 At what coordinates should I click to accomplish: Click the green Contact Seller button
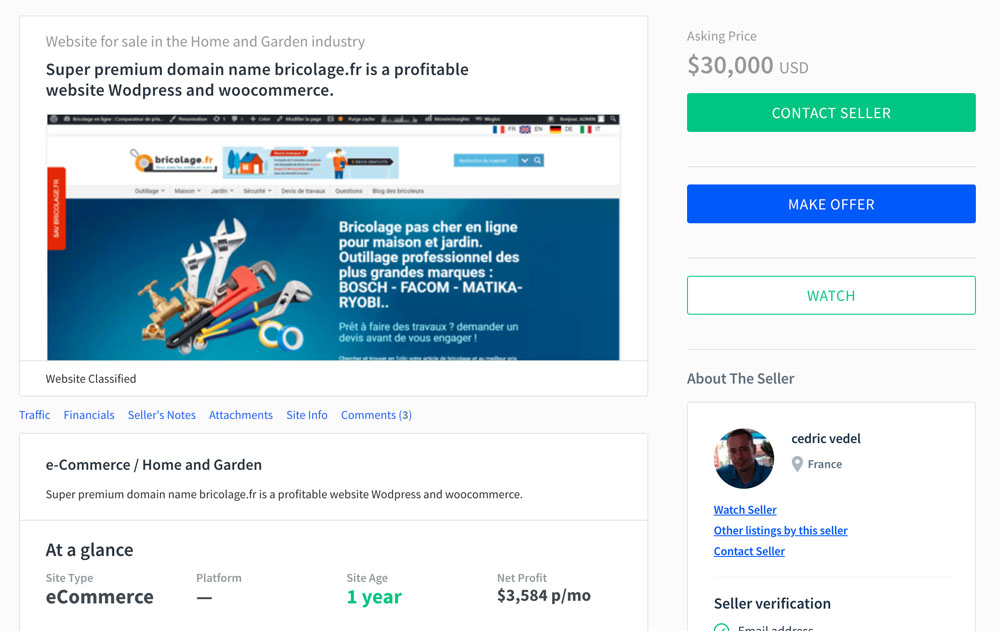coord(831,113)
